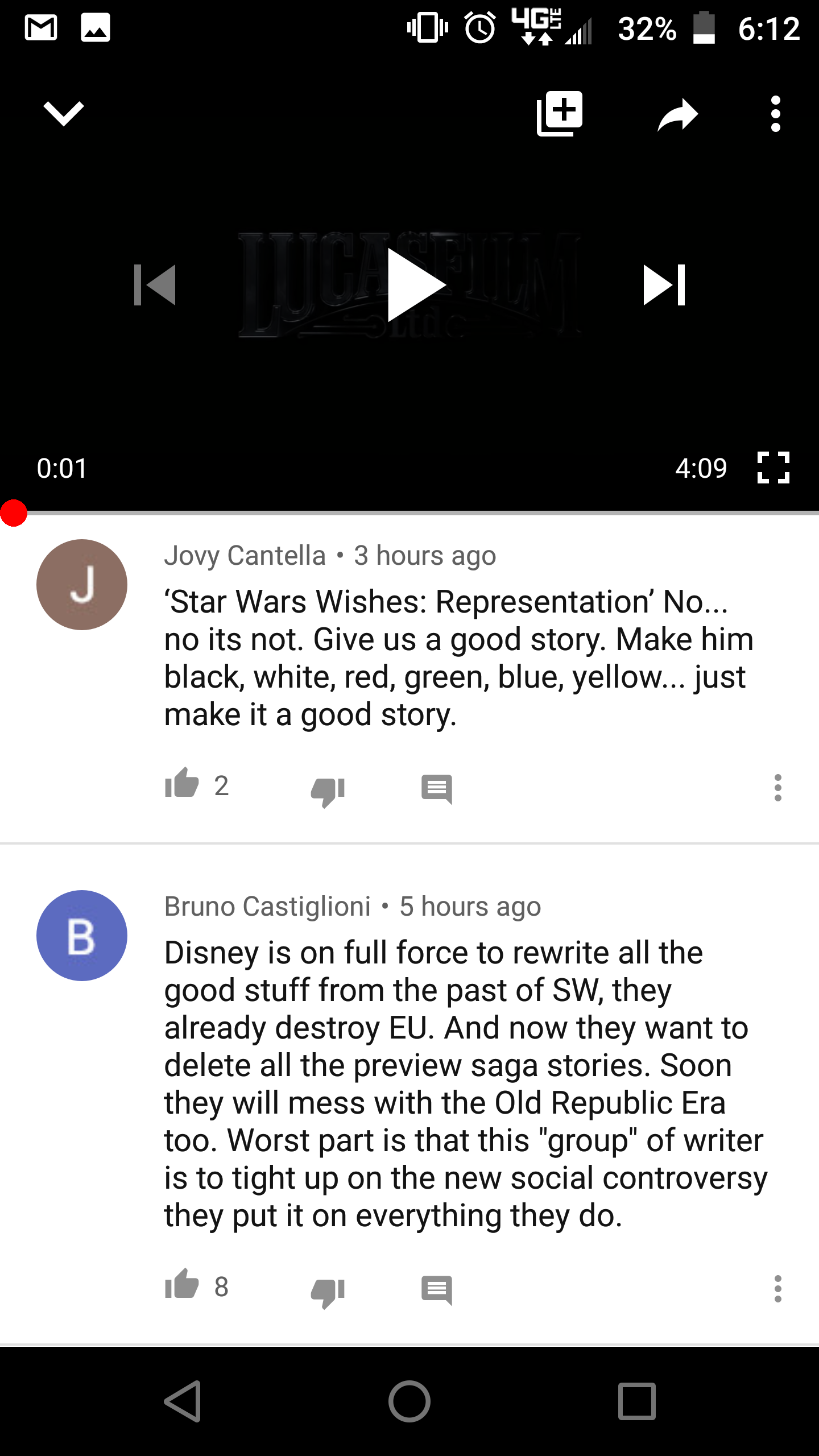This screenshot has width=819, height=1456.
Task: Skip to previous video
Action: 155,285
